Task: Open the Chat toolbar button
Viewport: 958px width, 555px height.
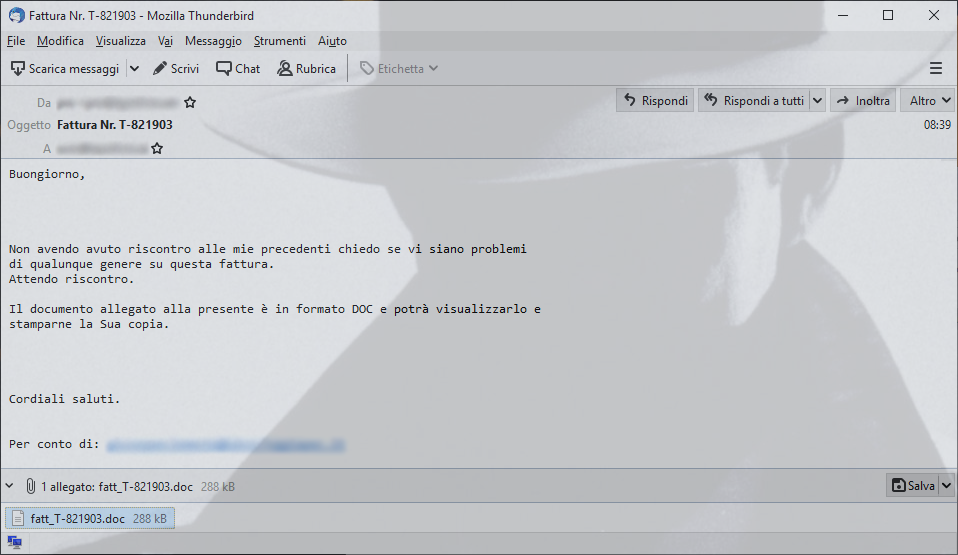Action: click(238, 68)
